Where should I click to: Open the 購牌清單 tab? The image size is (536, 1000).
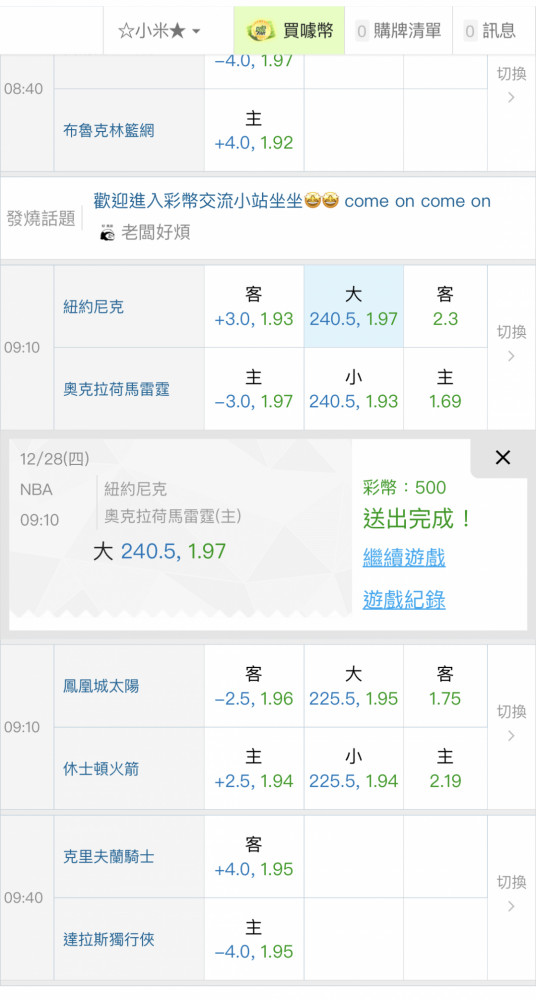click(x=399, y=31)
